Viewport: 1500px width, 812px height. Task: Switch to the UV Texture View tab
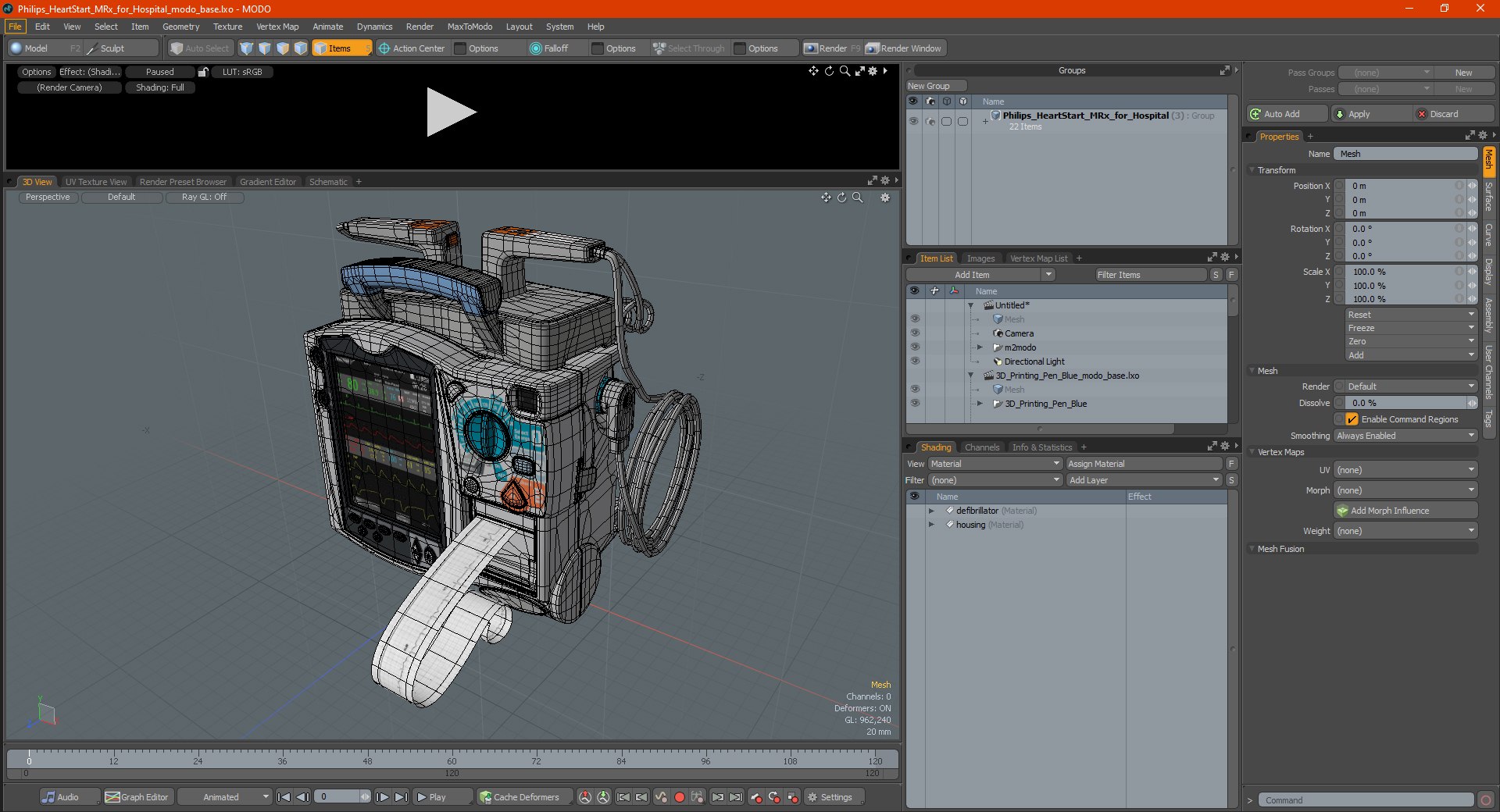[x=95, y=182]
